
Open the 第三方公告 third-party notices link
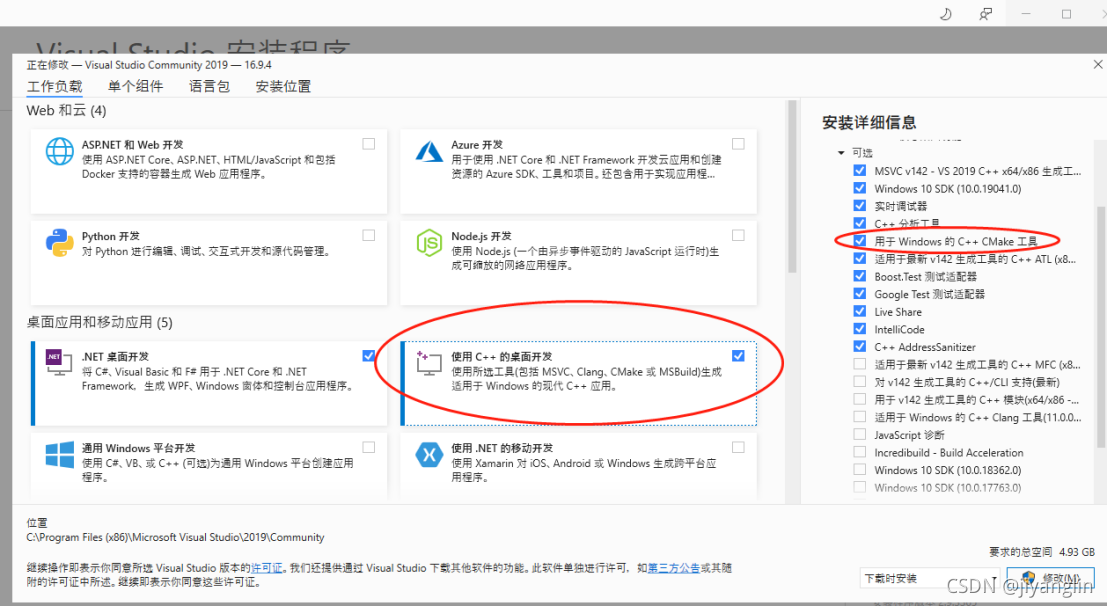pos(673,567)
